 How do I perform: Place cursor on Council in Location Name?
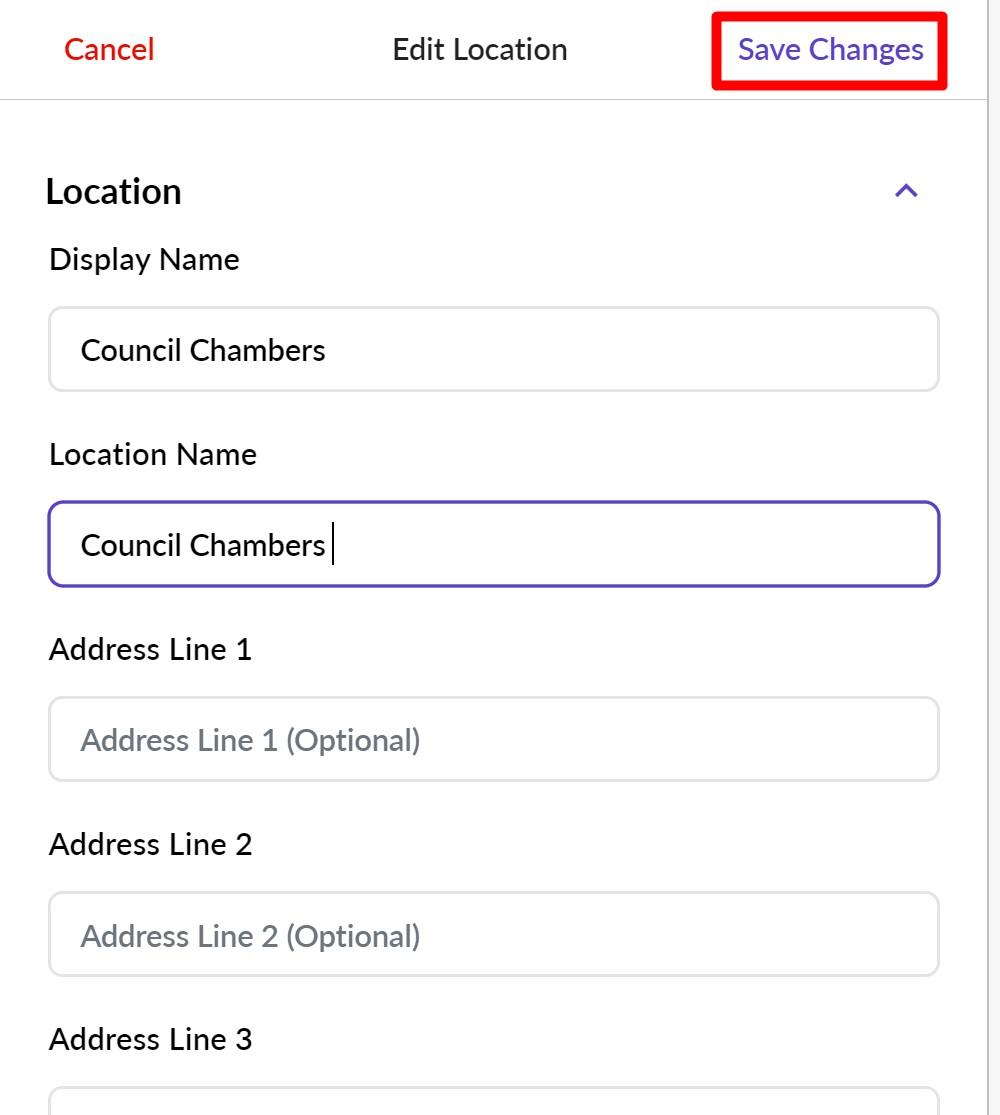[131, 545]
